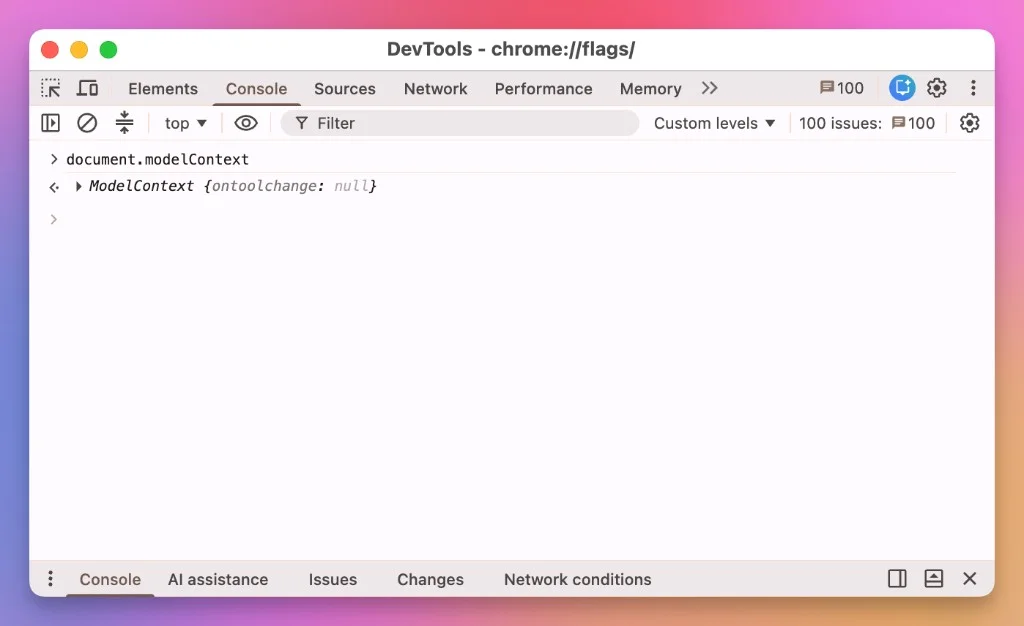Click the group similar messages icon
The height and width of the screenshot is (626, 1024).
124,123
